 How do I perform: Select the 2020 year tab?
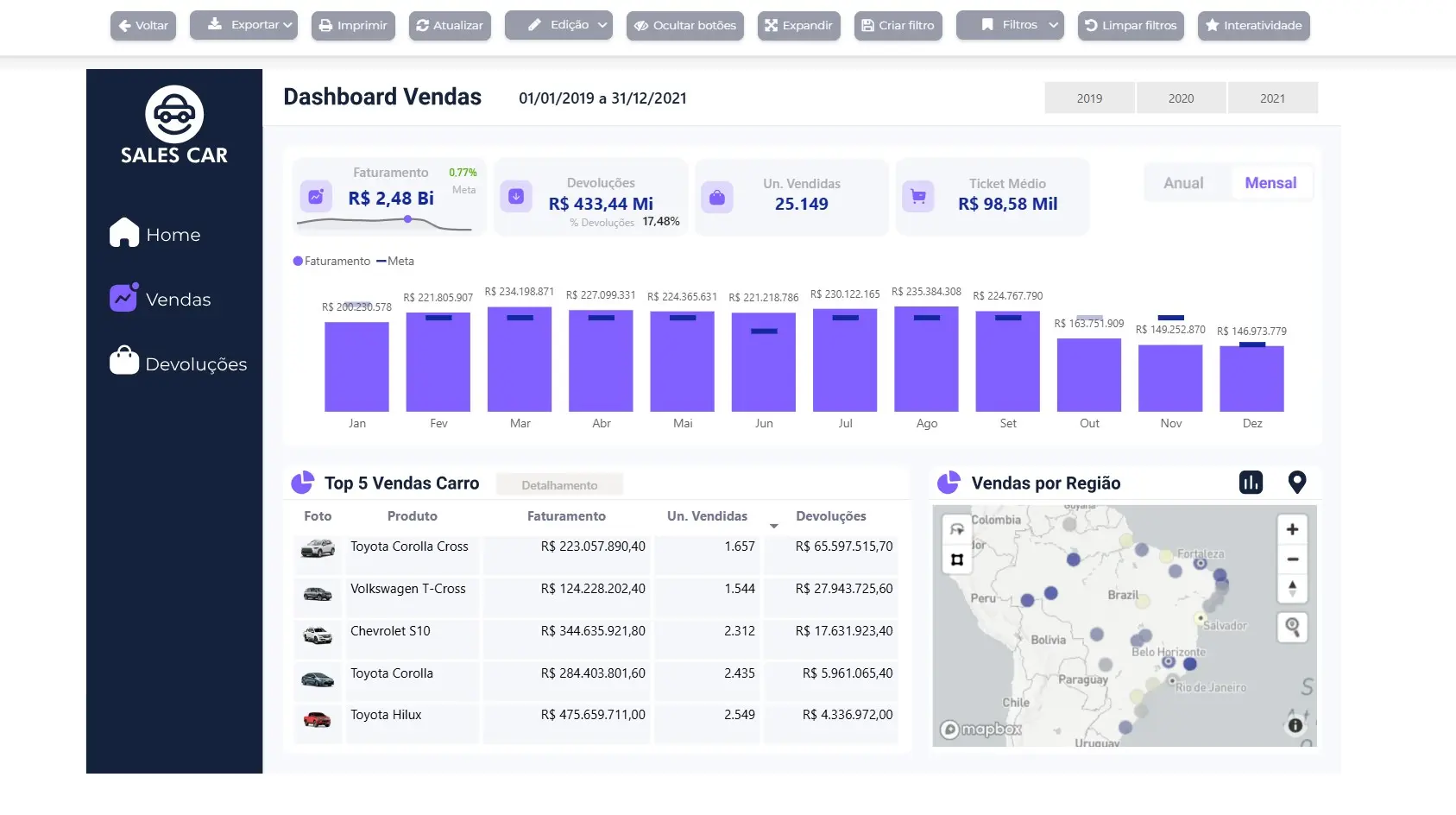1181,98
